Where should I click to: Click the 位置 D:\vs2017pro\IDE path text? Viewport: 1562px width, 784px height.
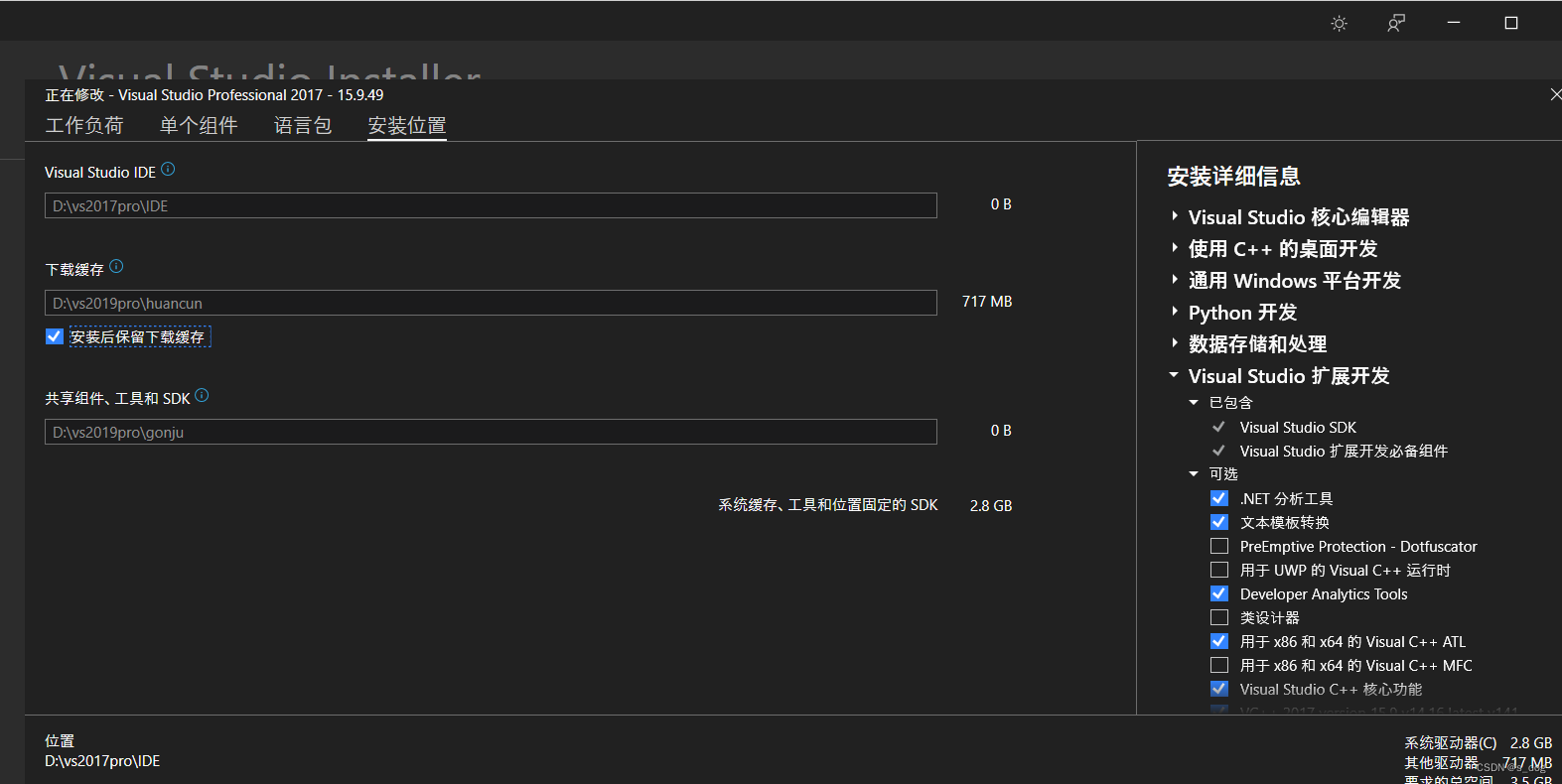pyautogui.click(x=102, y=761)
